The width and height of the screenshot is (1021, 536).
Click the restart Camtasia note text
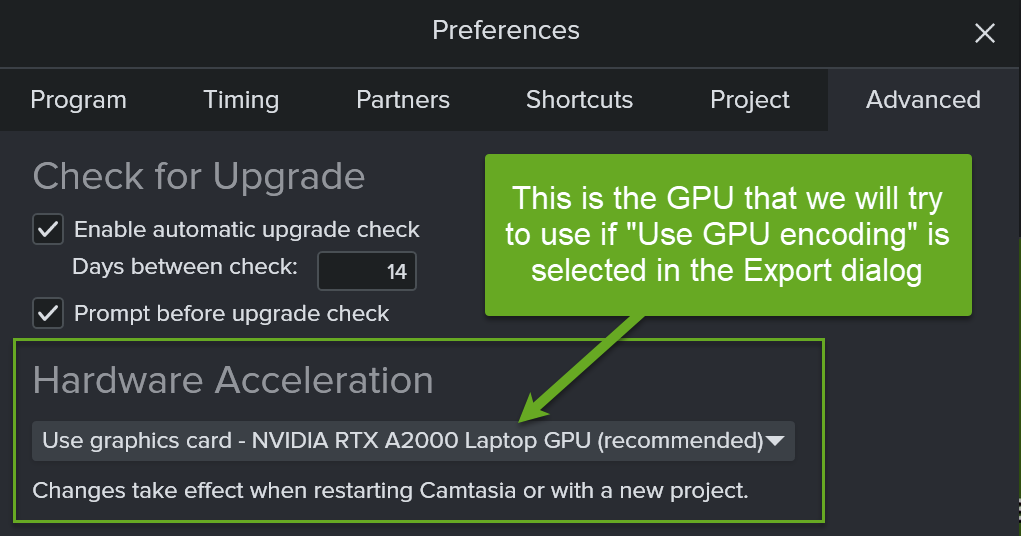coord(390,491)
